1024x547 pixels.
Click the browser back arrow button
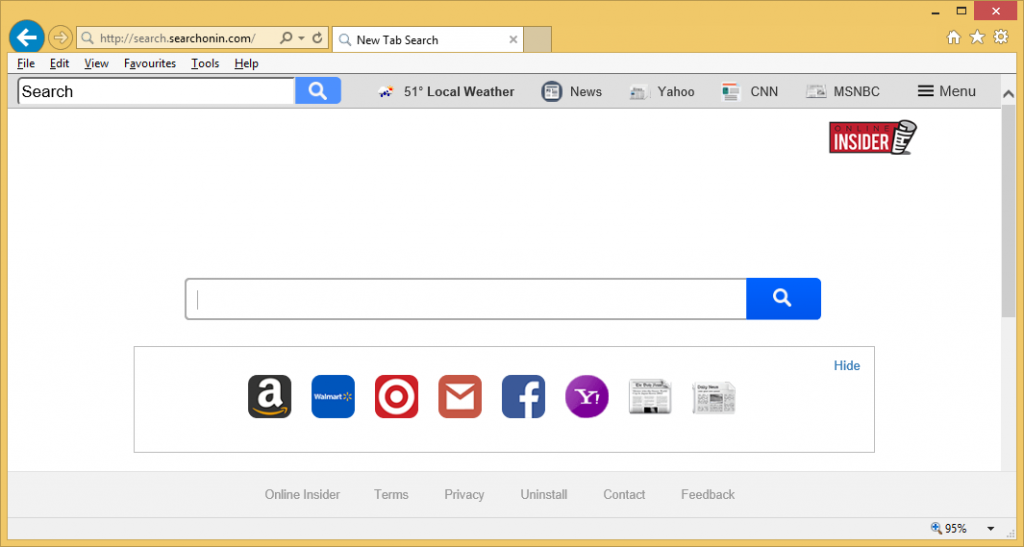[26, 38]
